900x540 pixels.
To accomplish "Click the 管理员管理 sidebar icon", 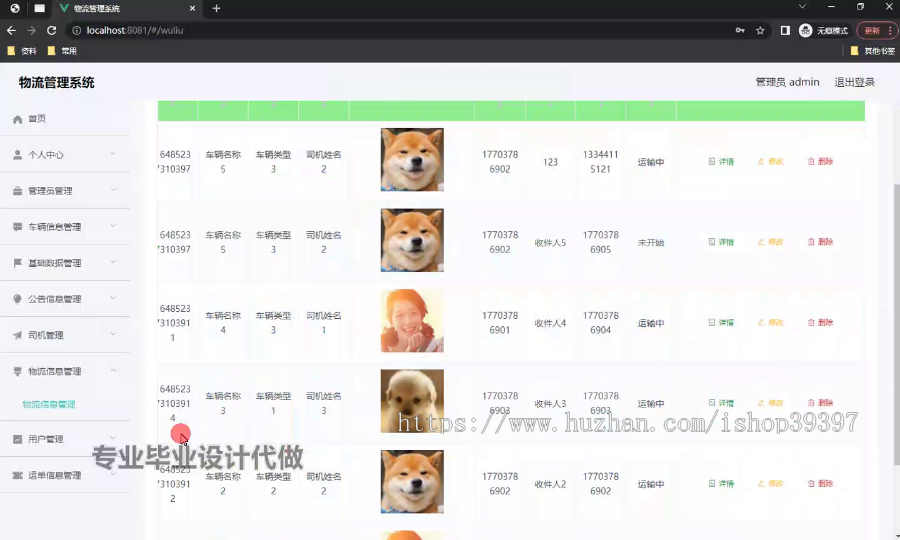I will coord(17,191).
